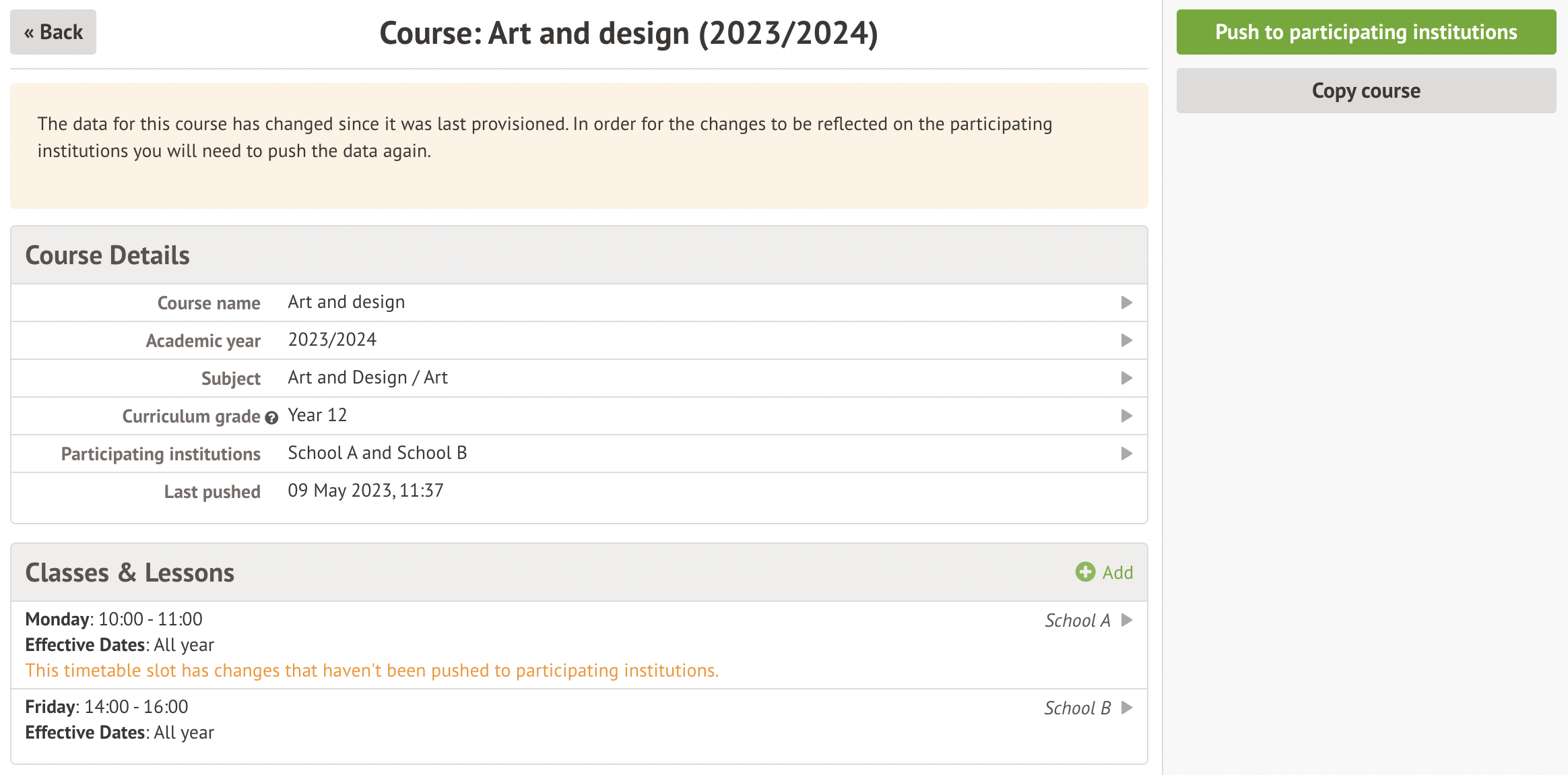The image size is (1568, 775).
Task: Expand the Academic year row arrow
Action: (1126, 340)
